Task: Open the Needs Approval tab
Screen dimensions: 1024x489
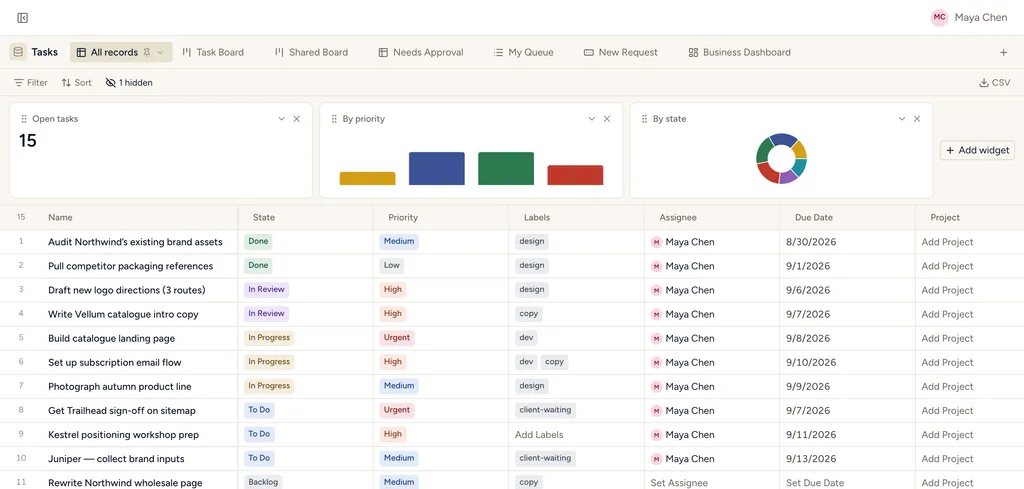Action: (x=421, y=52)
